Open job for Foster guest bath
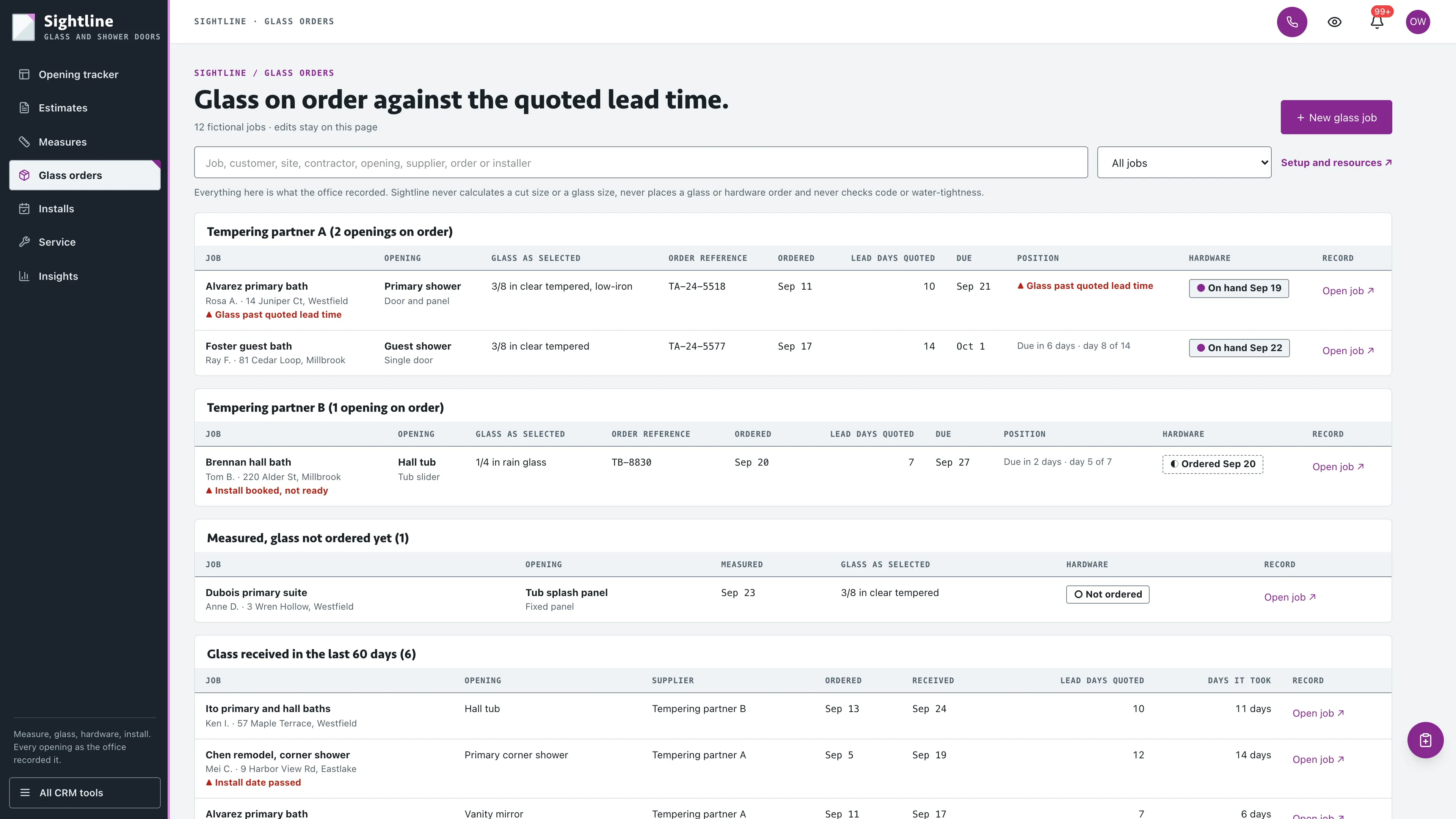 [x=1348, y=350]
